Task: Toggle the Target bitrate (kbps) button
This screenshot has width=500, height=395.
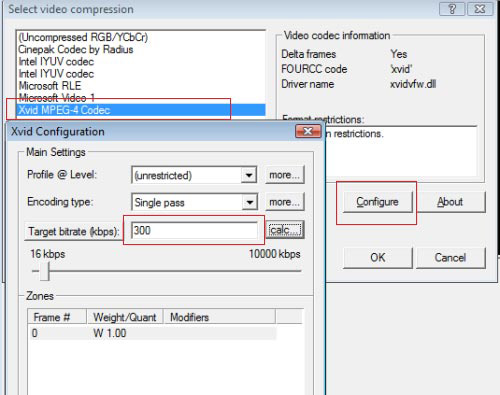Action: click(x=73, y=231)
